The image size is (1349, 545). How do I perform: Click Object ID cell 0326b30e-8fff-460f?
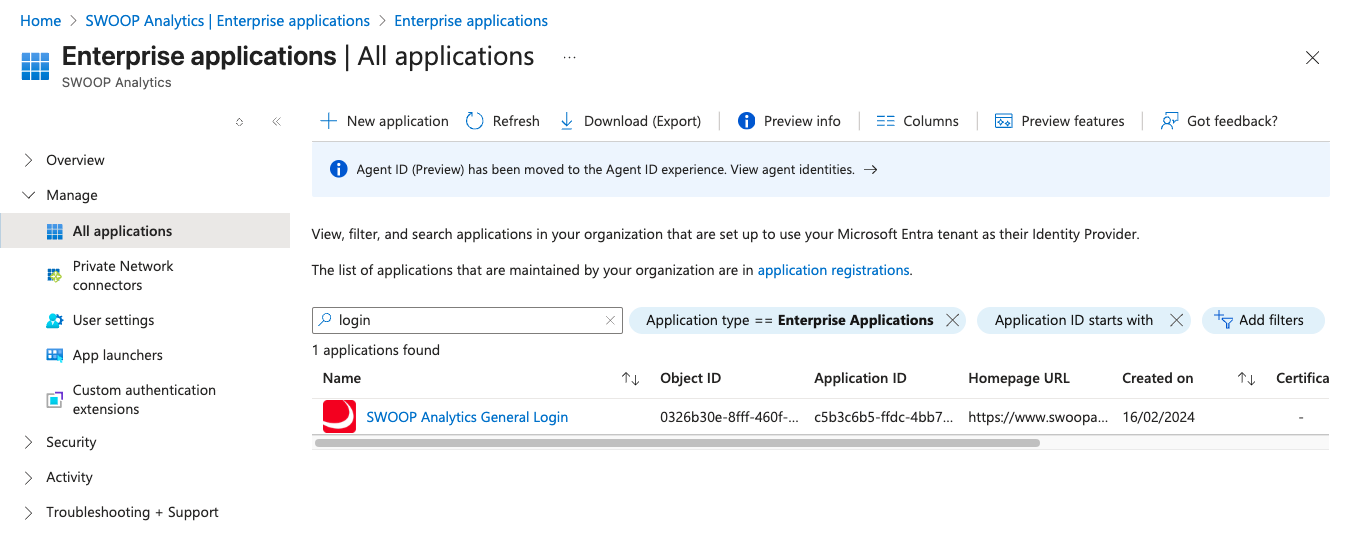pos(729,417)
